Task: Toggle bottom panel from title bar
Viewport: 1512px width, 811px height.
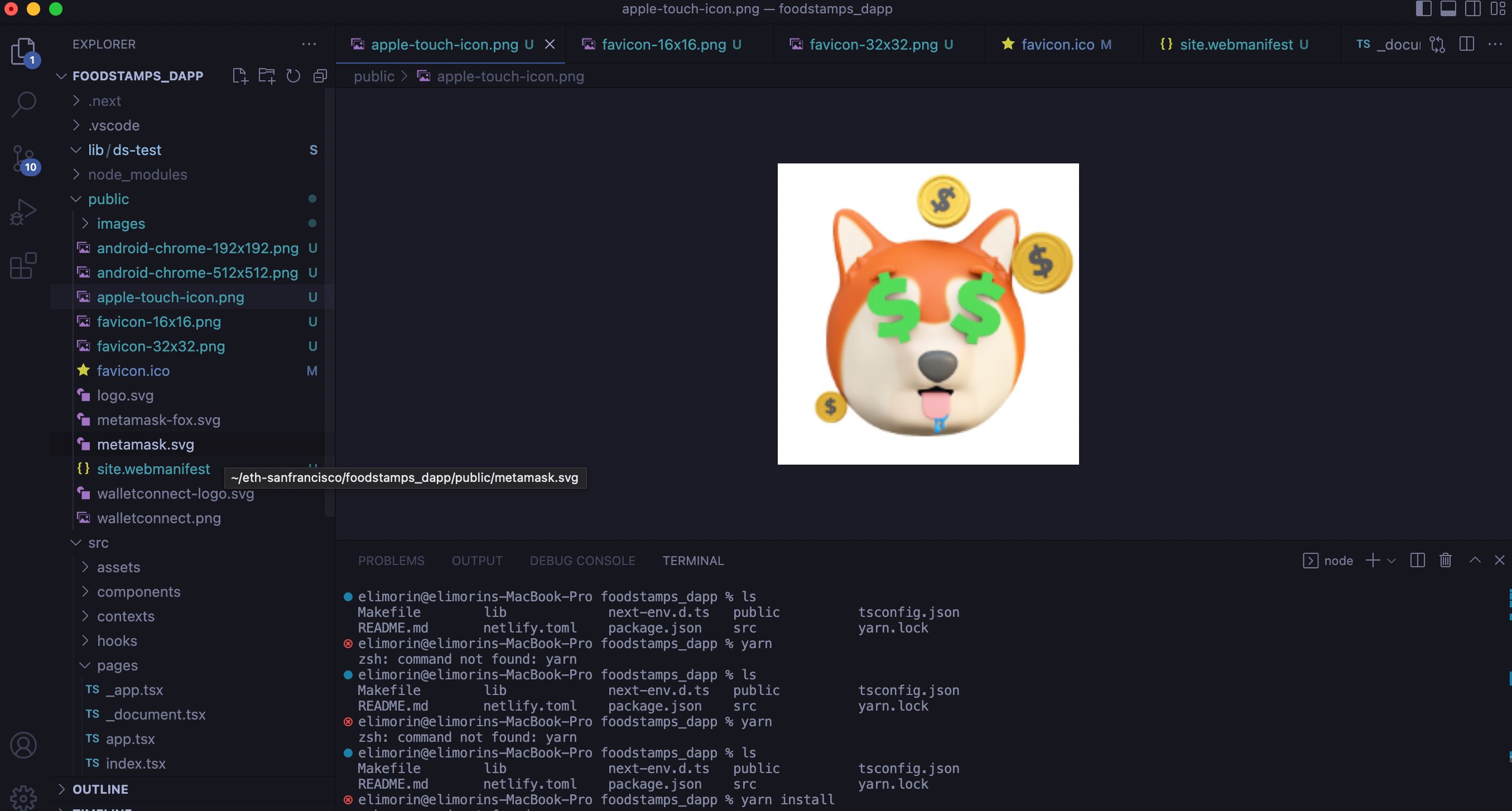Action: [1448, 9]
